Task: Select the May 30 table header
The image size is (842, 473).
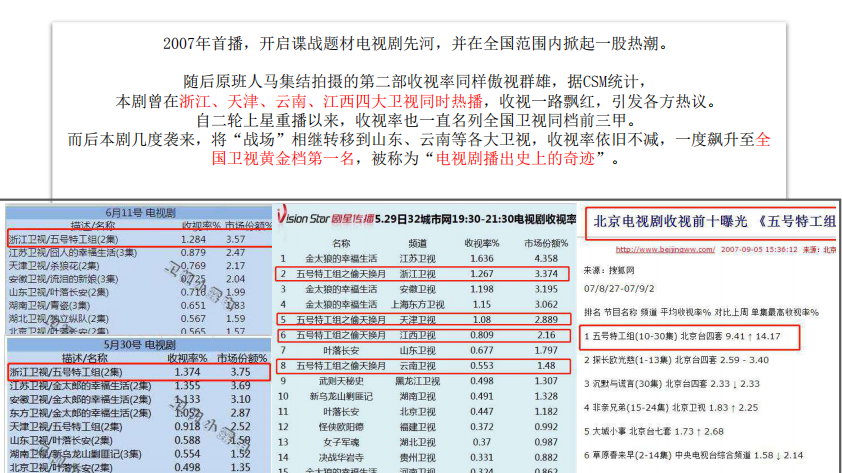Action: click(x=138, y=344)
